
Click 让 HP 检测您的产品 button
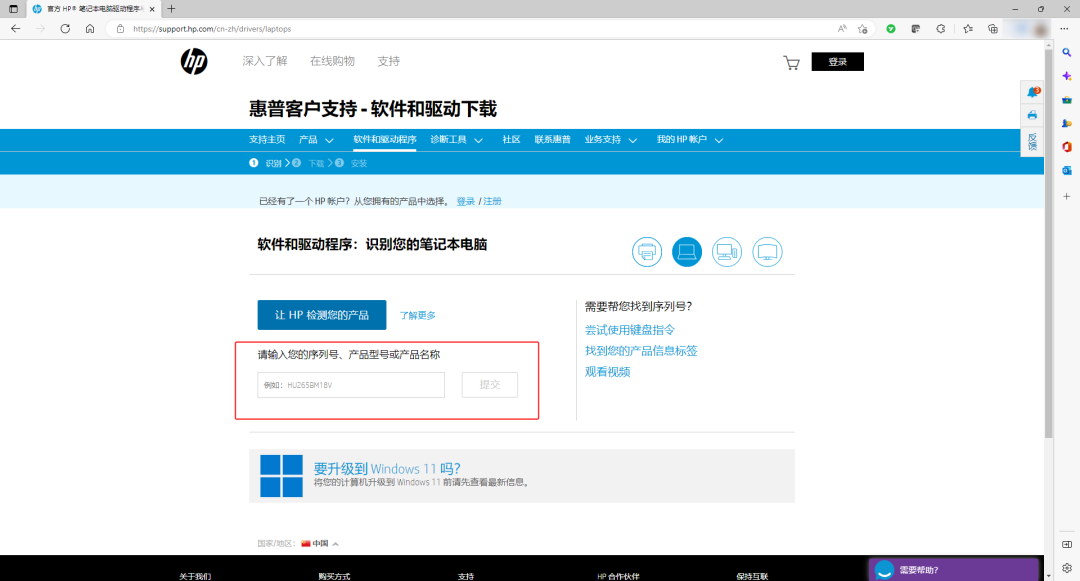click(322, 315)
